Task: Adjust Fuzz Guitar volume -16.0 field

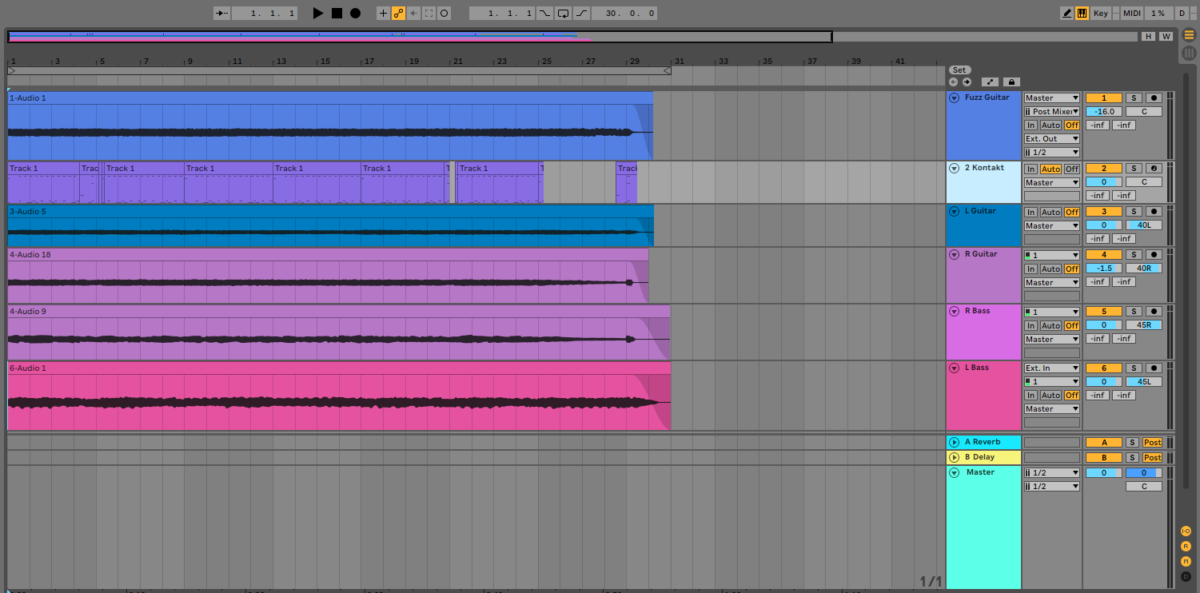Action: 1104,112
